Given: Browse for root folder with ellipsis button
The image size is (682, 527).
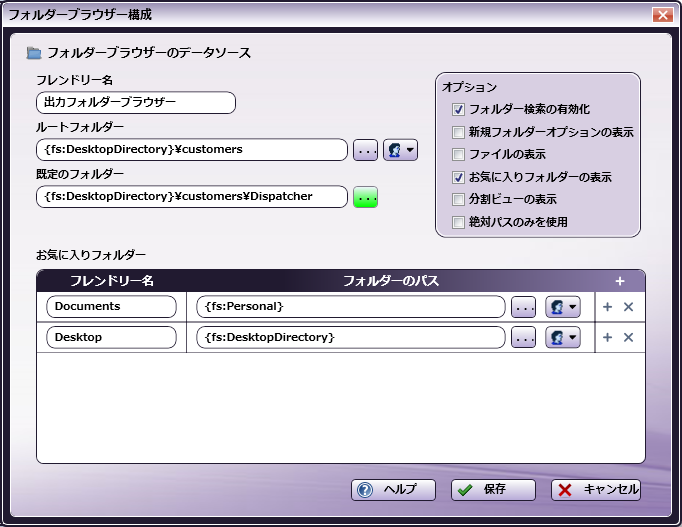Looking at the screenshot, I should (365, 150).
